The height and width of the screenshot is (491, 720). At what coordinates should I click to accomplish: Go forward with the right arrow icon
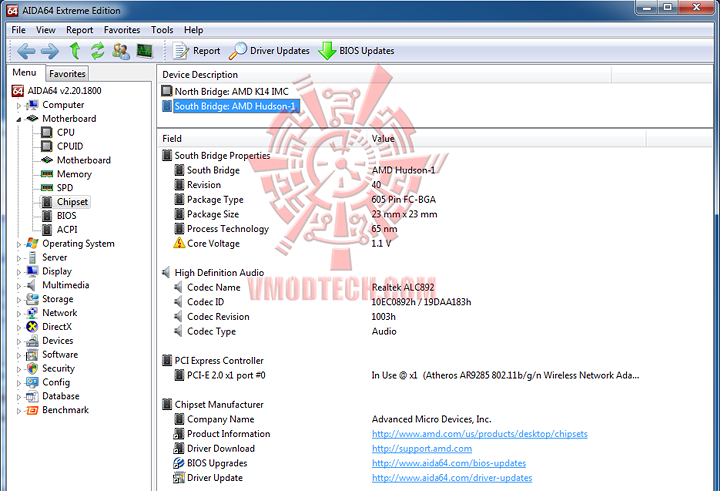[x=50, y=51]
